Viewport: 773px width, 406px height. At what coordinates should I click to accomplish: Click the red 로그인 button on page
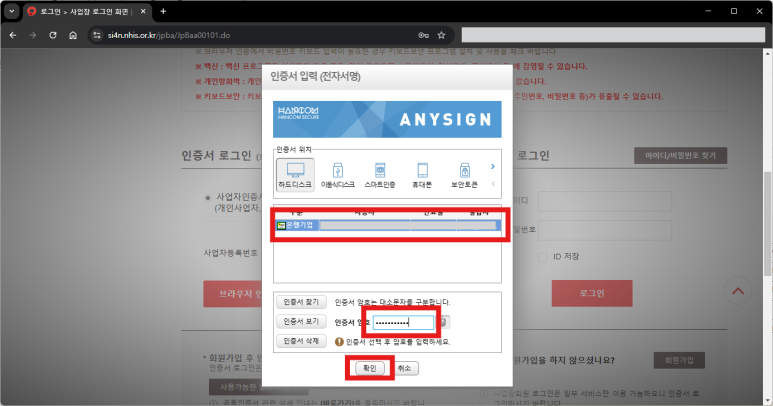[x=592, y=293]
